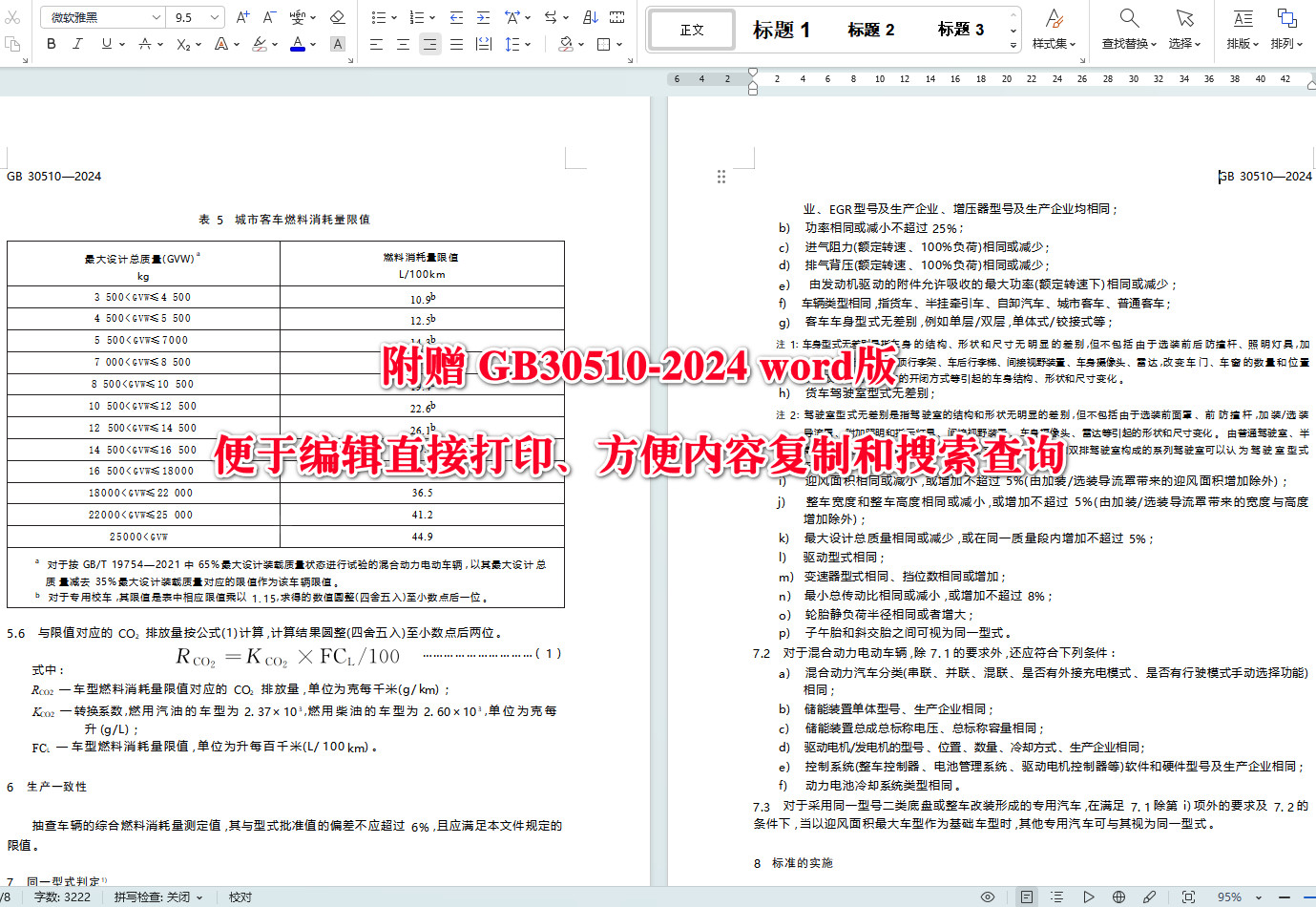
Task: Apply the 标题 3 style
Action: 960,30
